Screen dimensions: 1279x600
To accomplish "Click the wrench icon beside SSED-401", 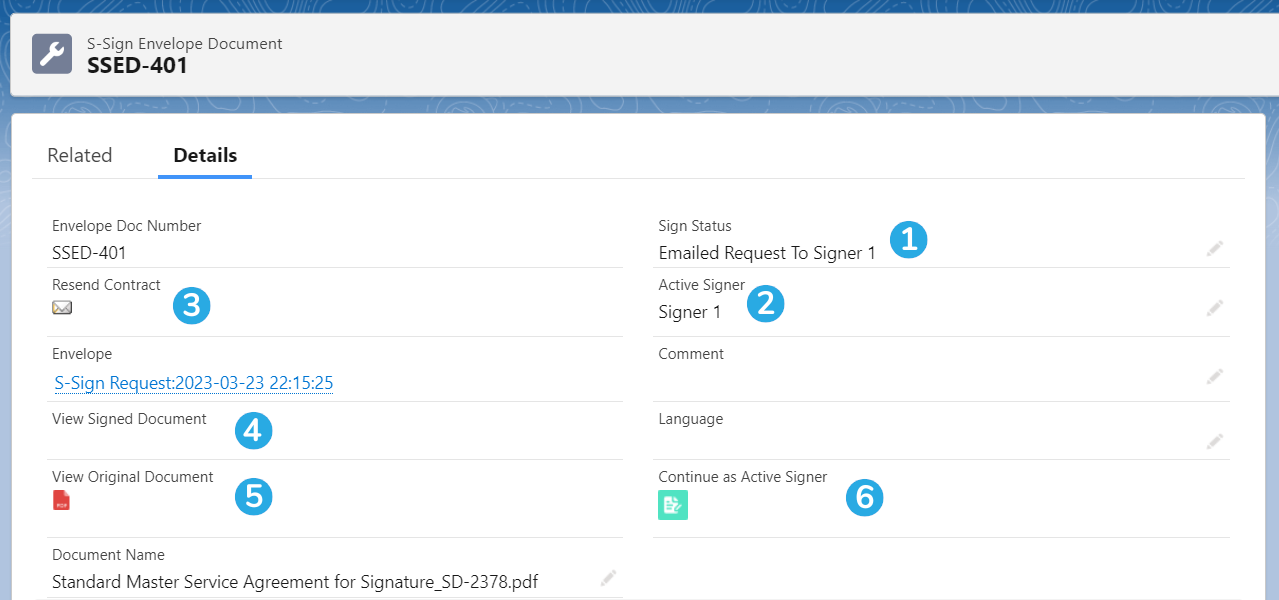I will (x=52, y=54).
